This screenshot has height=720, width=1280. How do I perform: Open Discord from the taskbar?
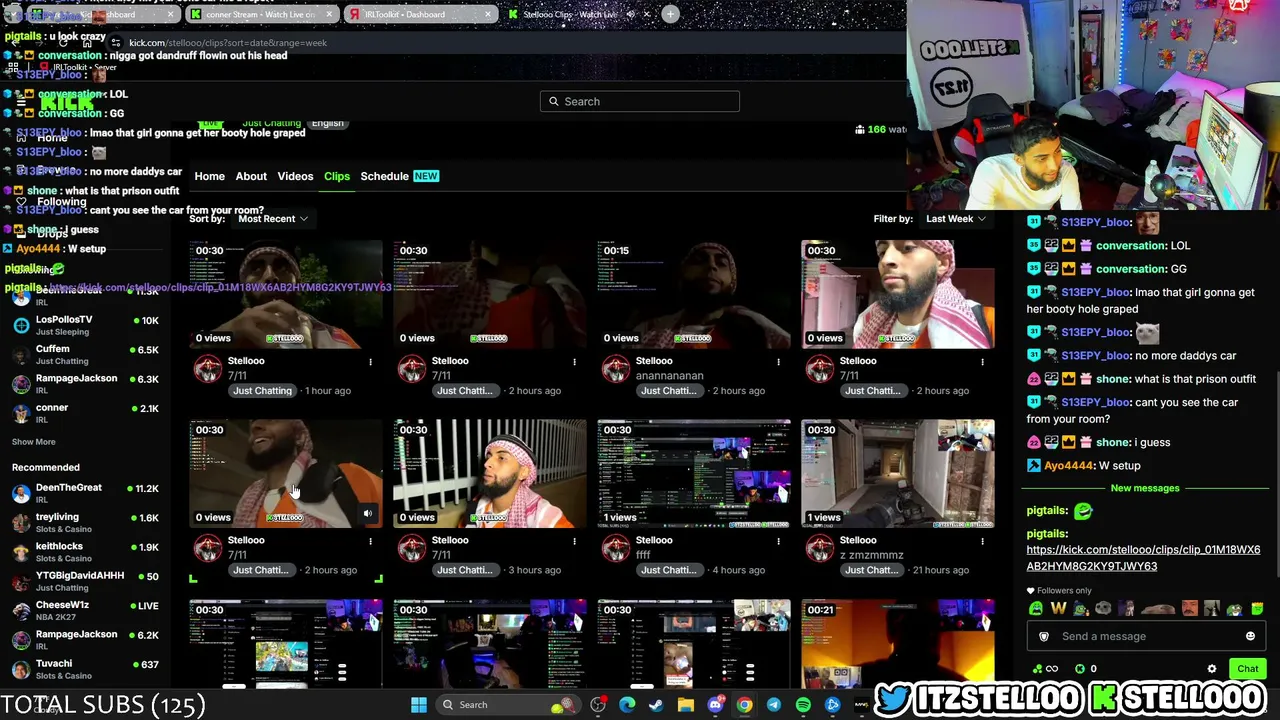(x=715, y=705)
